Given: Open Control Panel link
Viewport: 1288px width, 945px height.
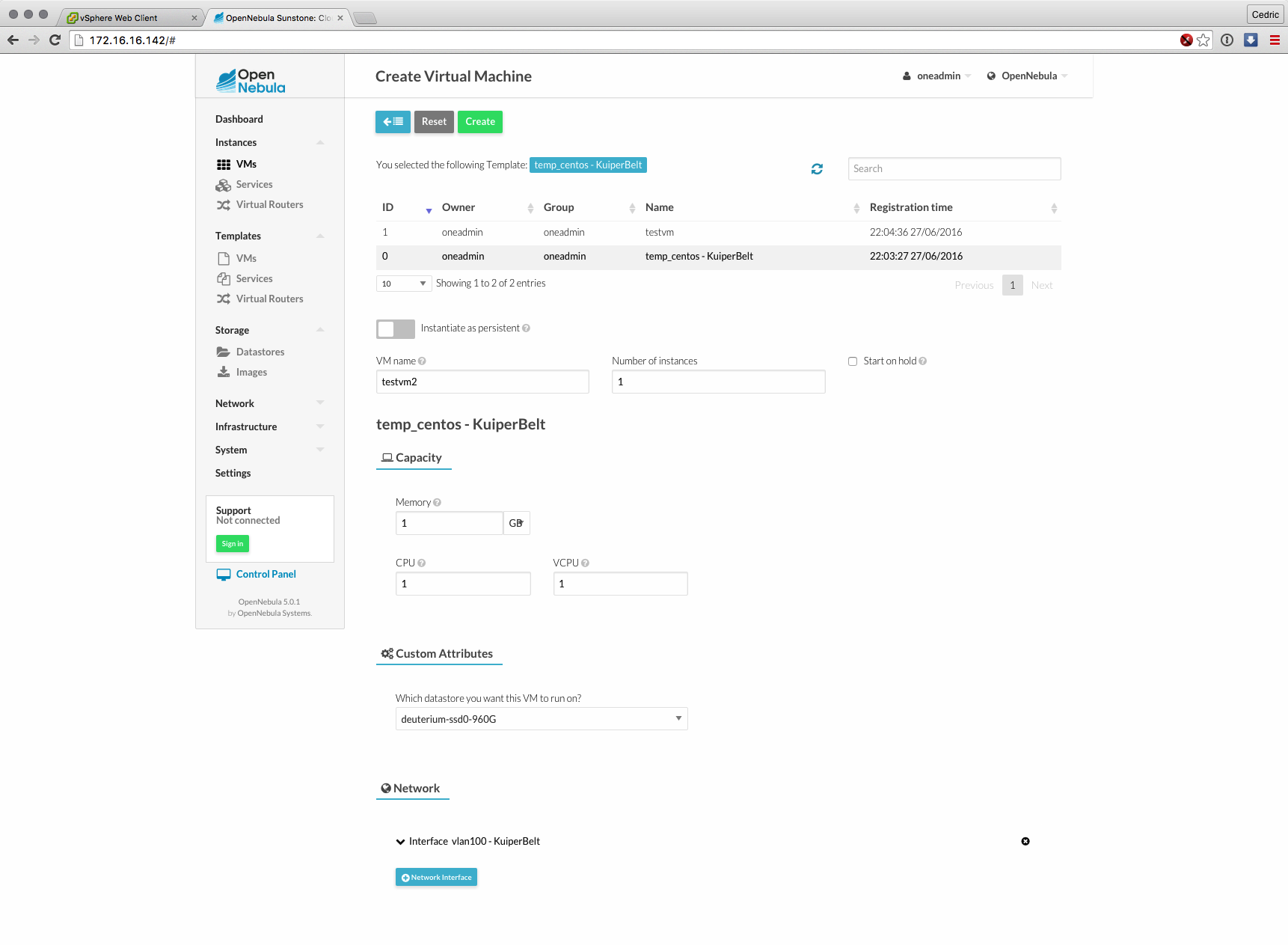Looking at the screenshot, I should pos(266,574).
